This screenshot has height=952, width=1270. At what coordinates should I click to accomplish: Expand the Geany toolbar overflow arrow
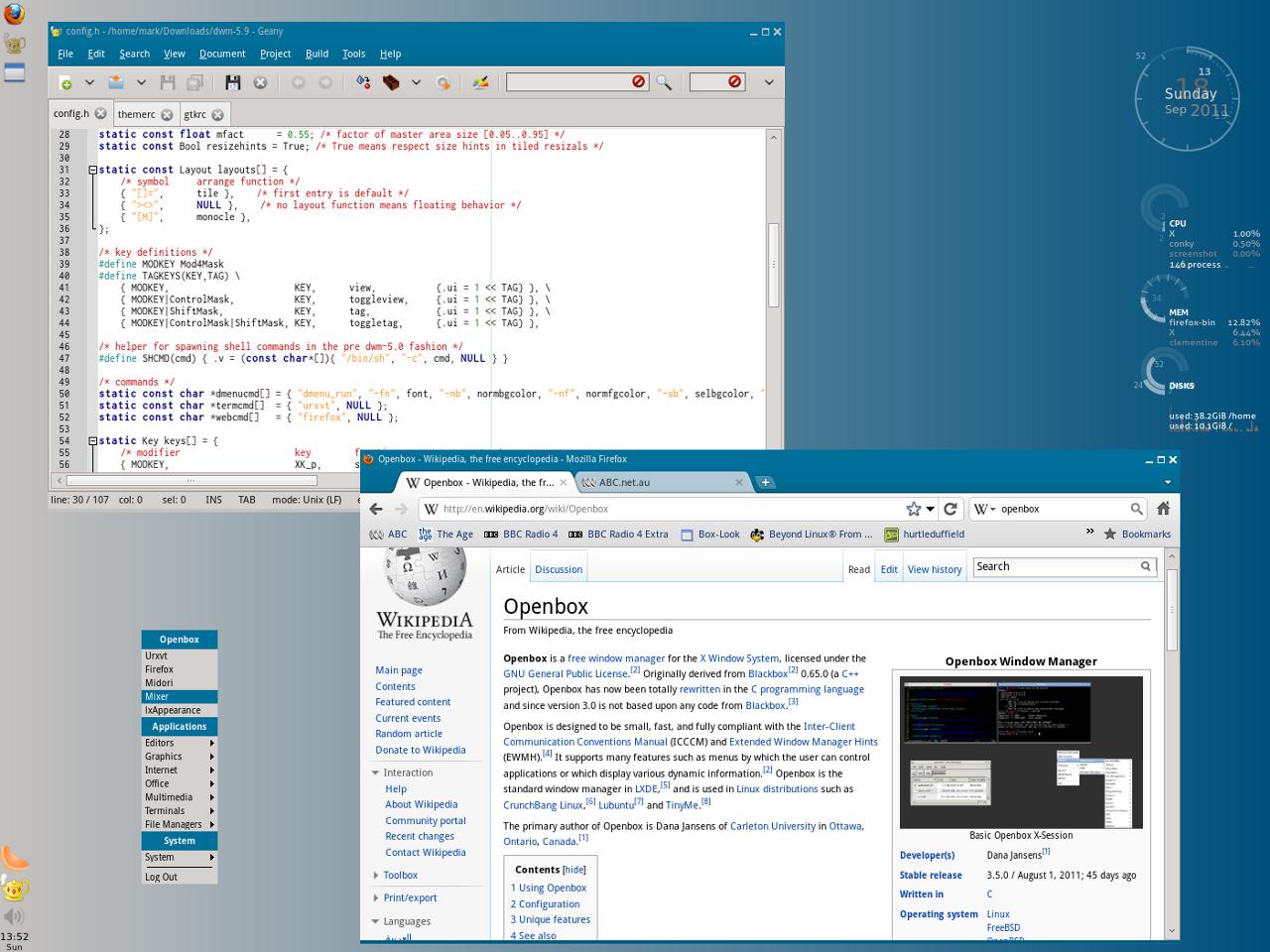(768, 82)
